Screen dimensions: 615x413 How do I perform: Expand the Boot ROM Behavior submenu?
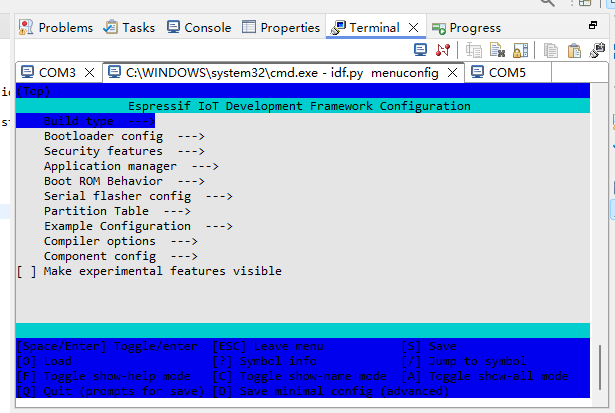(124, 181)
